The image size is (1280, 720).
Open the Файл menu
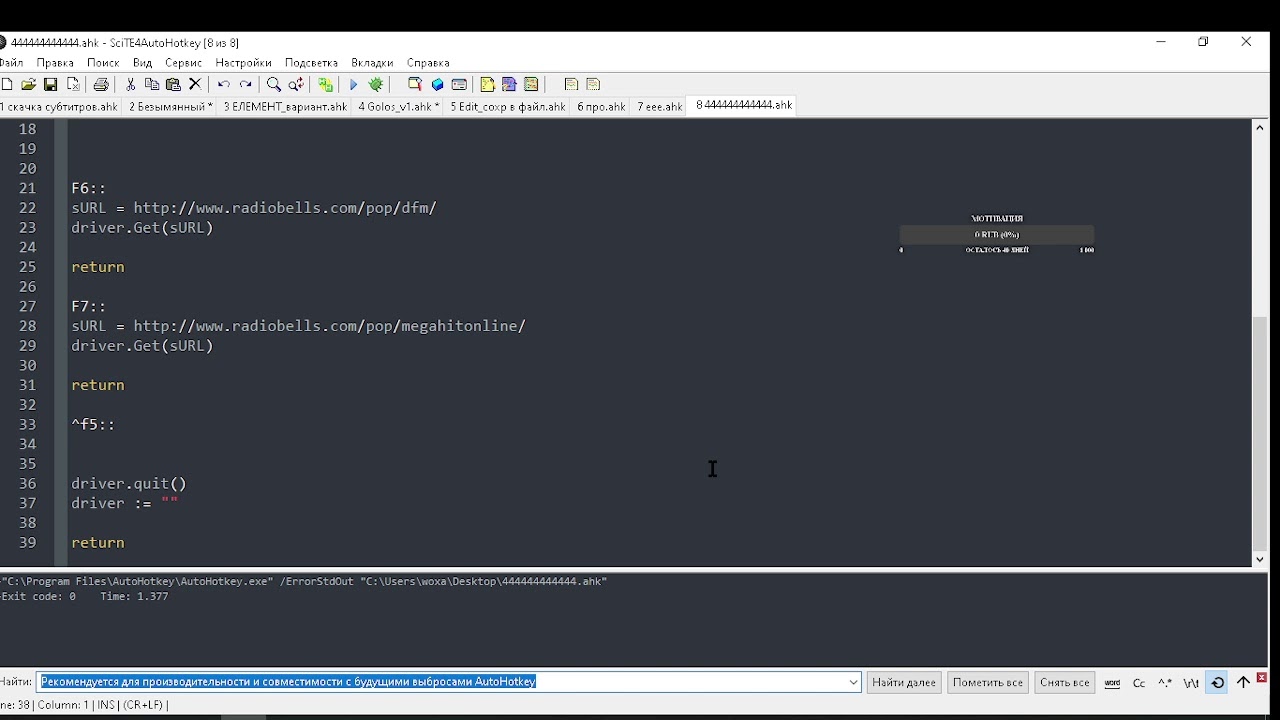(x=12, y=63)
